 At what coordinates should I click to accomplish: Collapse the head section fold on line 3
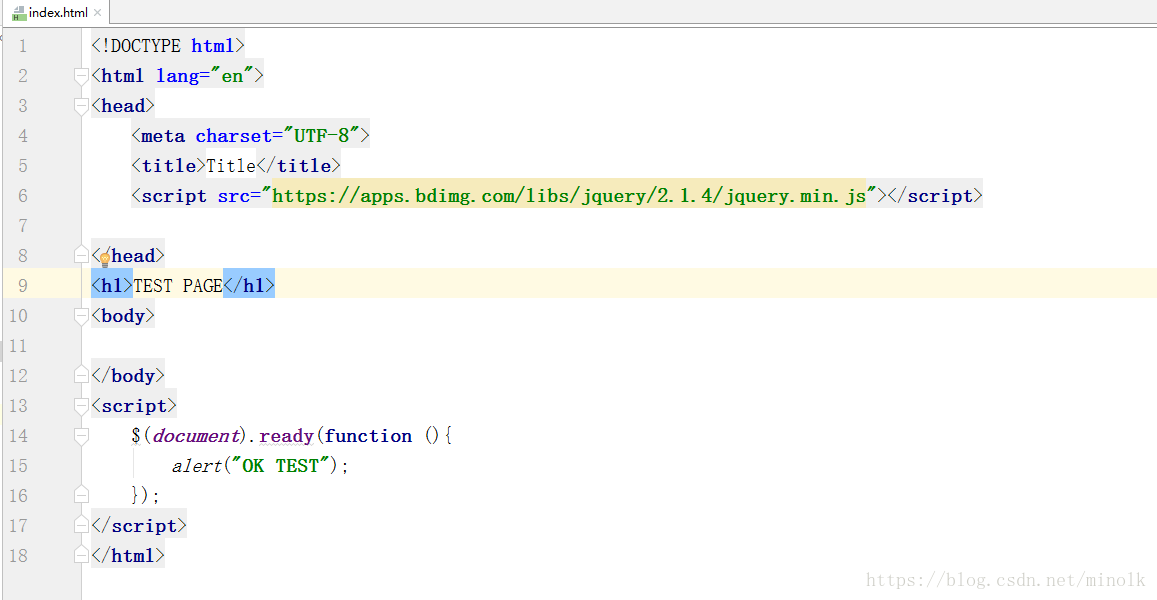pyautogui.click(x=82, y=106)
